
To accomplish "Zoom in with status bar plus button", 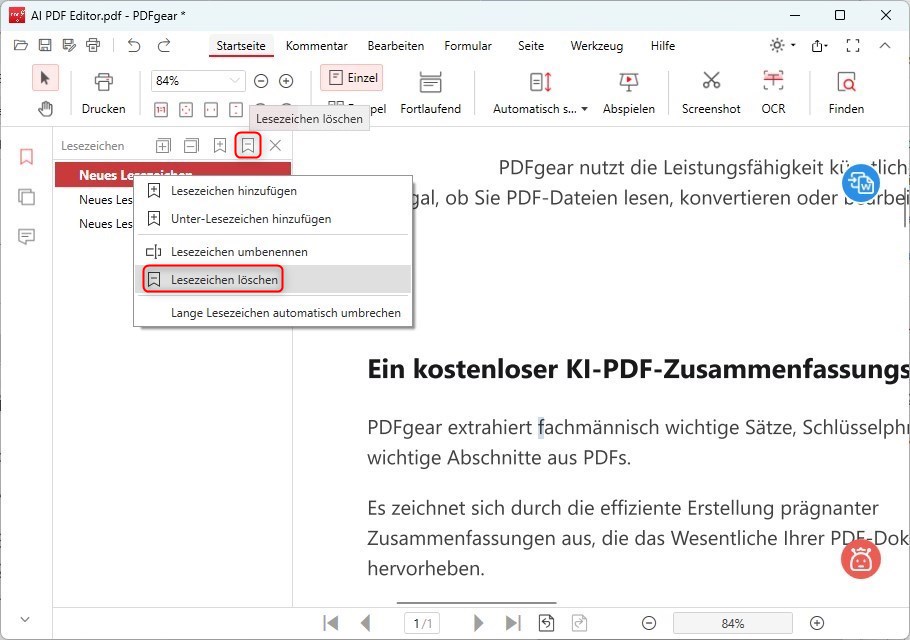I will click(x=817, y=623).
